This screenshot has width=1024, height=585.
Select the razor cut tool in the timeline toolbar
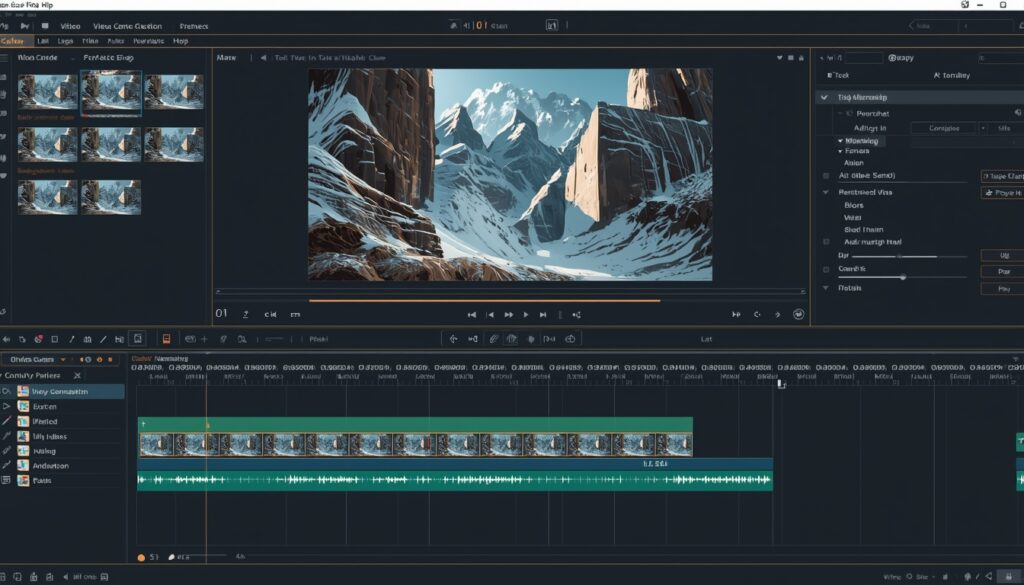[x=72, y=338]
